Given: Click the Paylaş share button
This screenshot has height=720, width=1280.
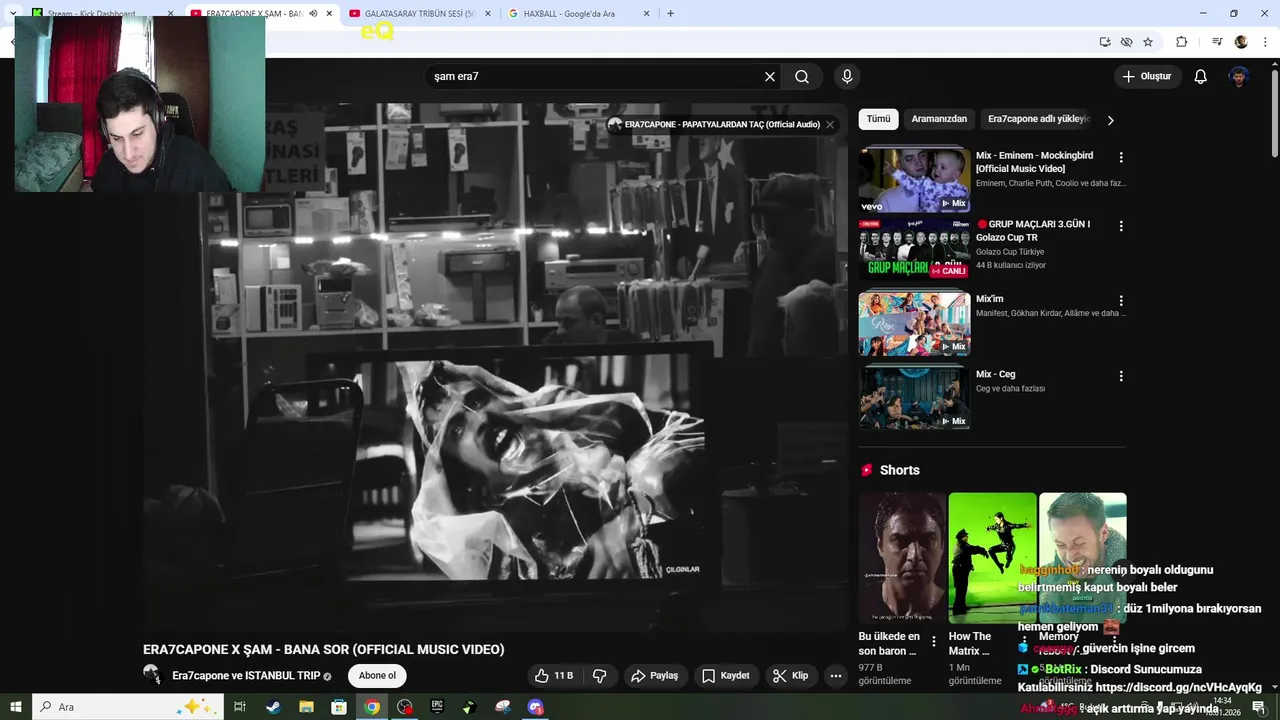Looking at the screenshot, I should pos(654,676).
